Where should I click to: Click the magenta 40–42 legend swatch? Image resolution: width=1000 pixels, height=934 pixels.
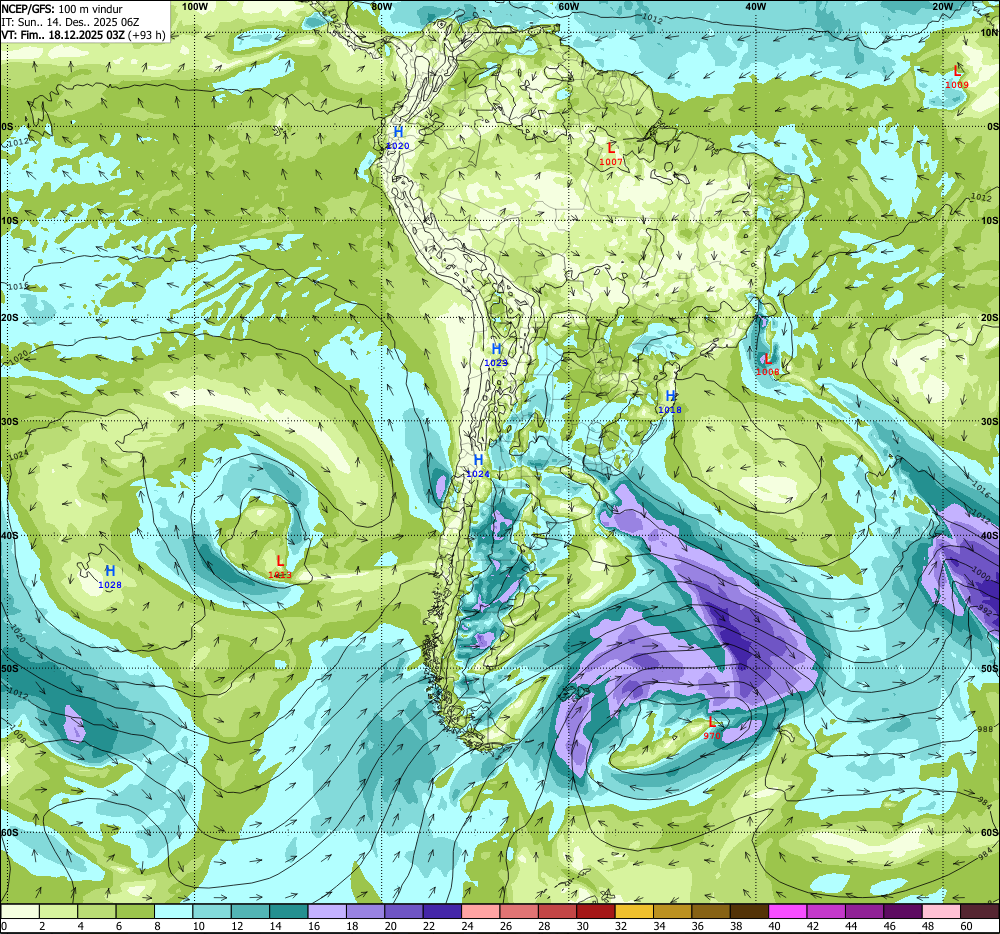[x=788, y=912]
